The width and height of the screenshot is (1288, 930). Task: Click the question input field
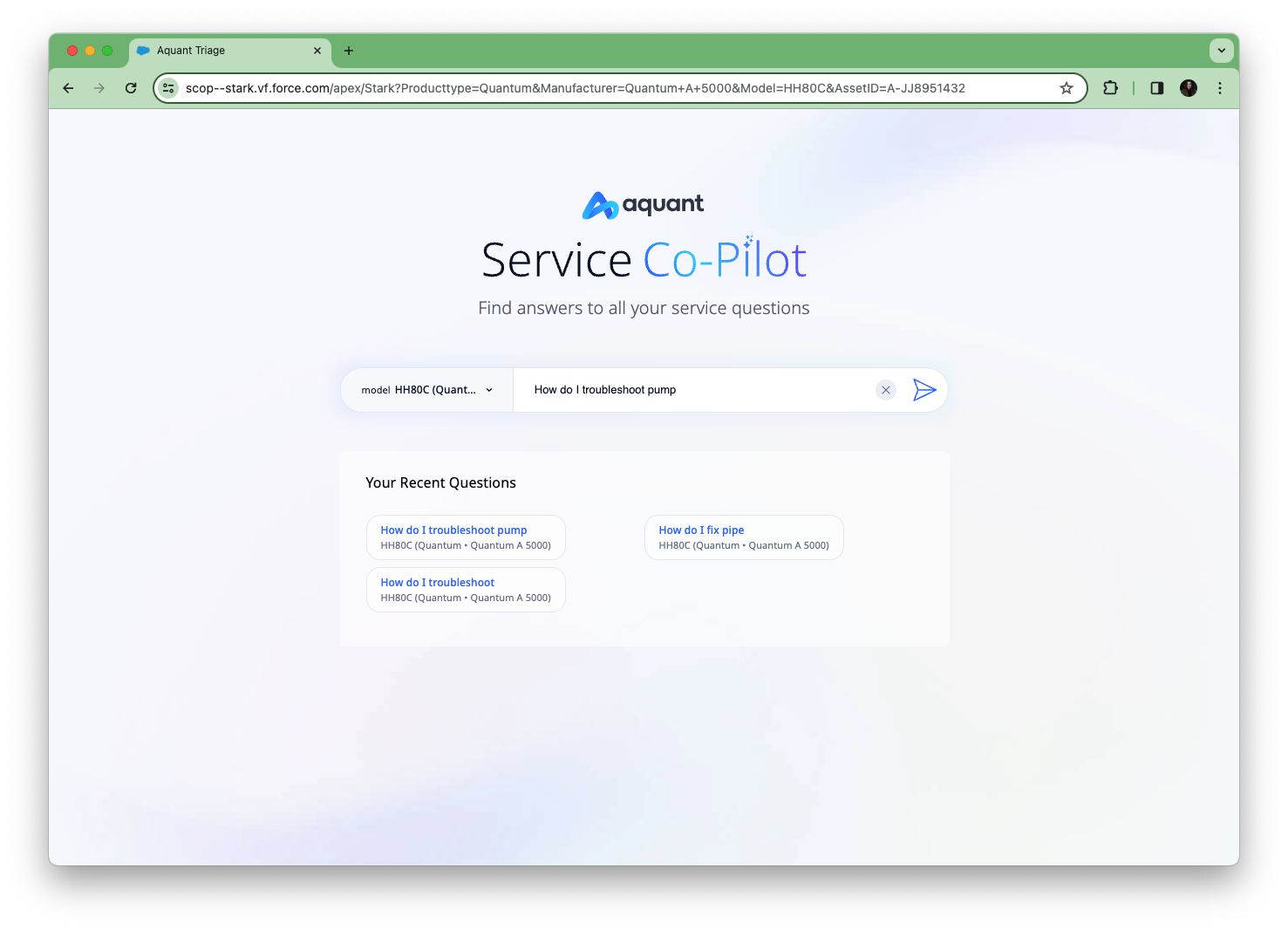pyautogui.click(x=698, y=390)
